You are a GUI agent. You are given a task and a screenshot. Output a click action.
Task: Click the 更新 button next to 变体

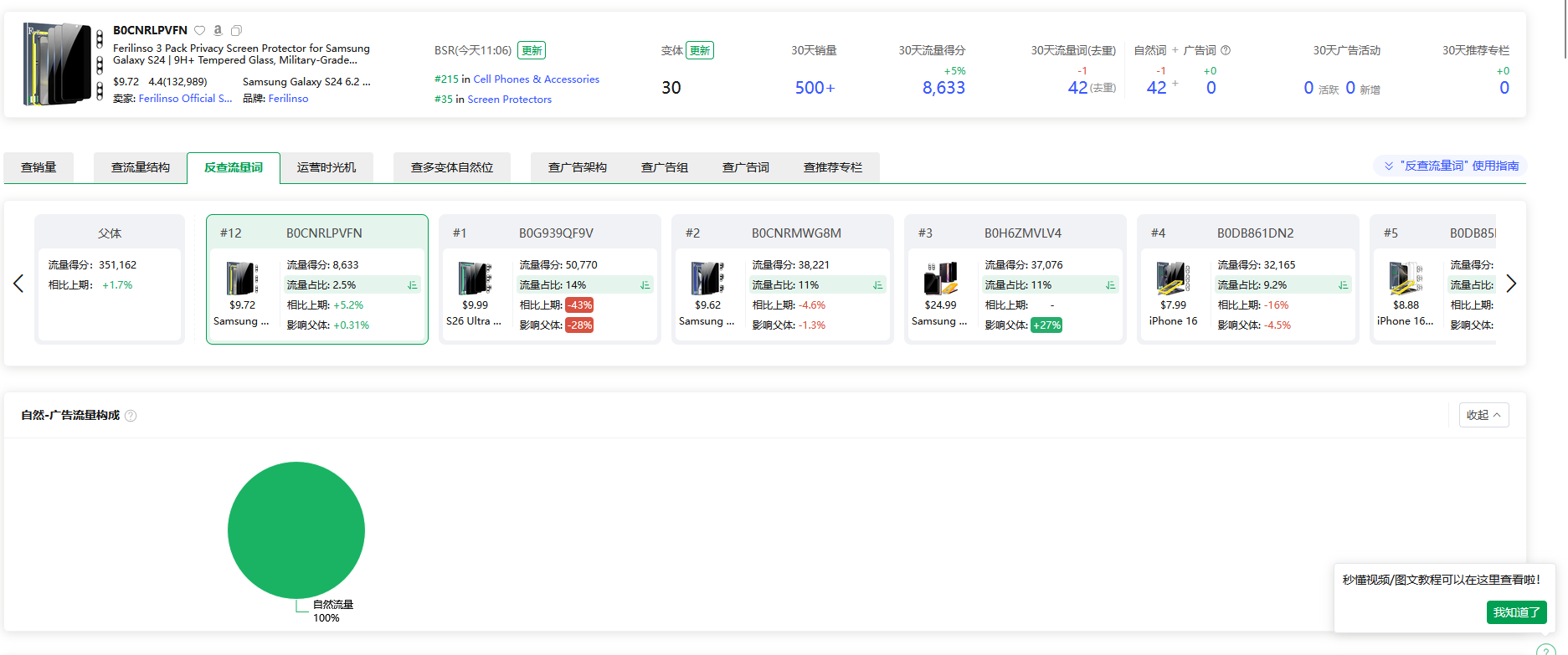700,50
